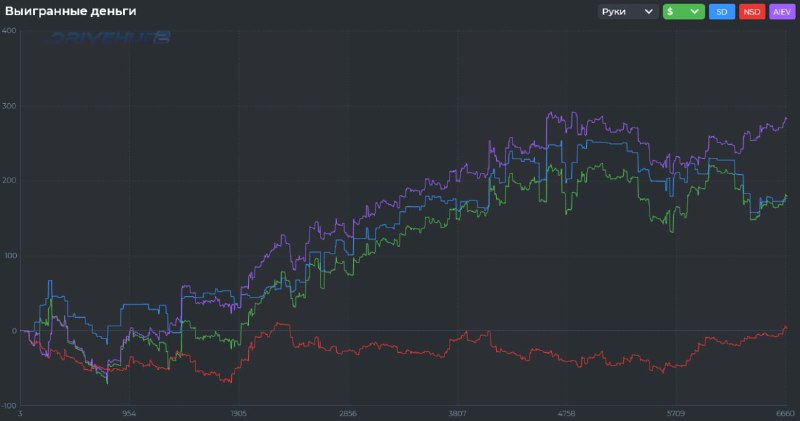Toggle the purple AIEV line button
800x421 pixels.
(781, 12)
